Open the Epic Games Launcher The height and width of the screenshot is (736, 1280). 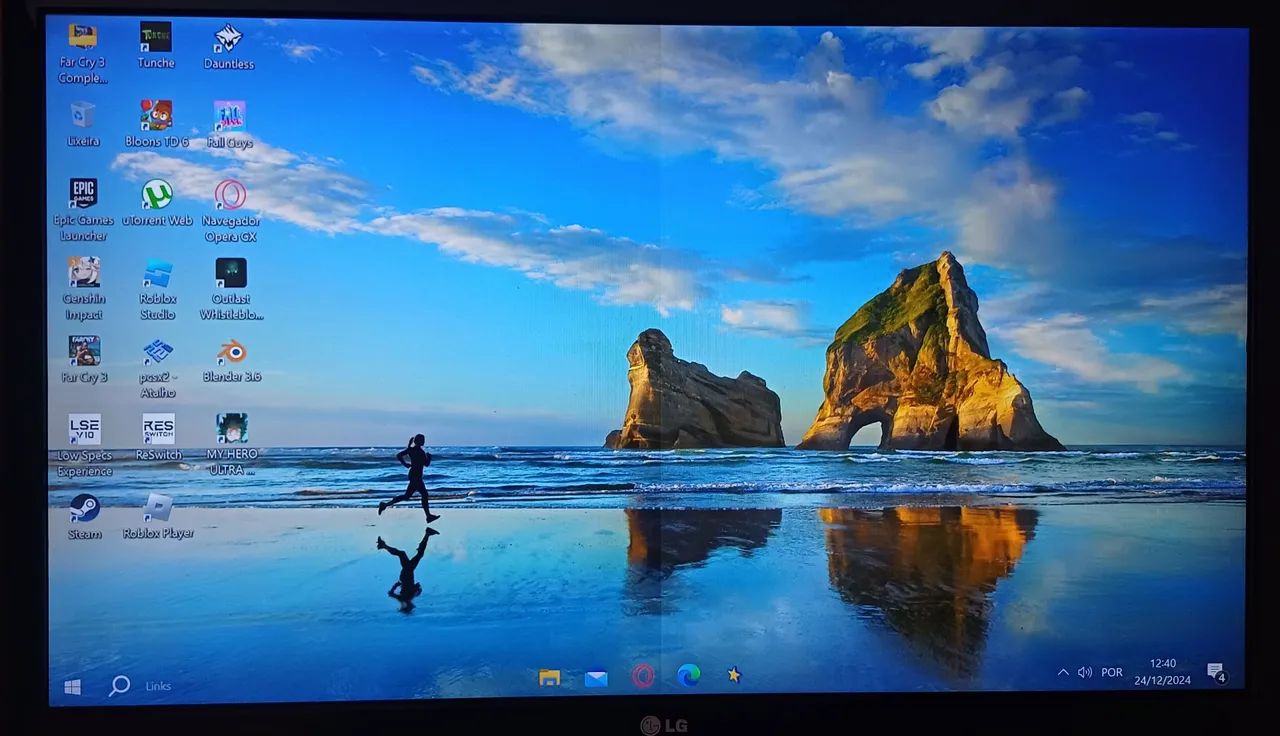pos(82,197)
